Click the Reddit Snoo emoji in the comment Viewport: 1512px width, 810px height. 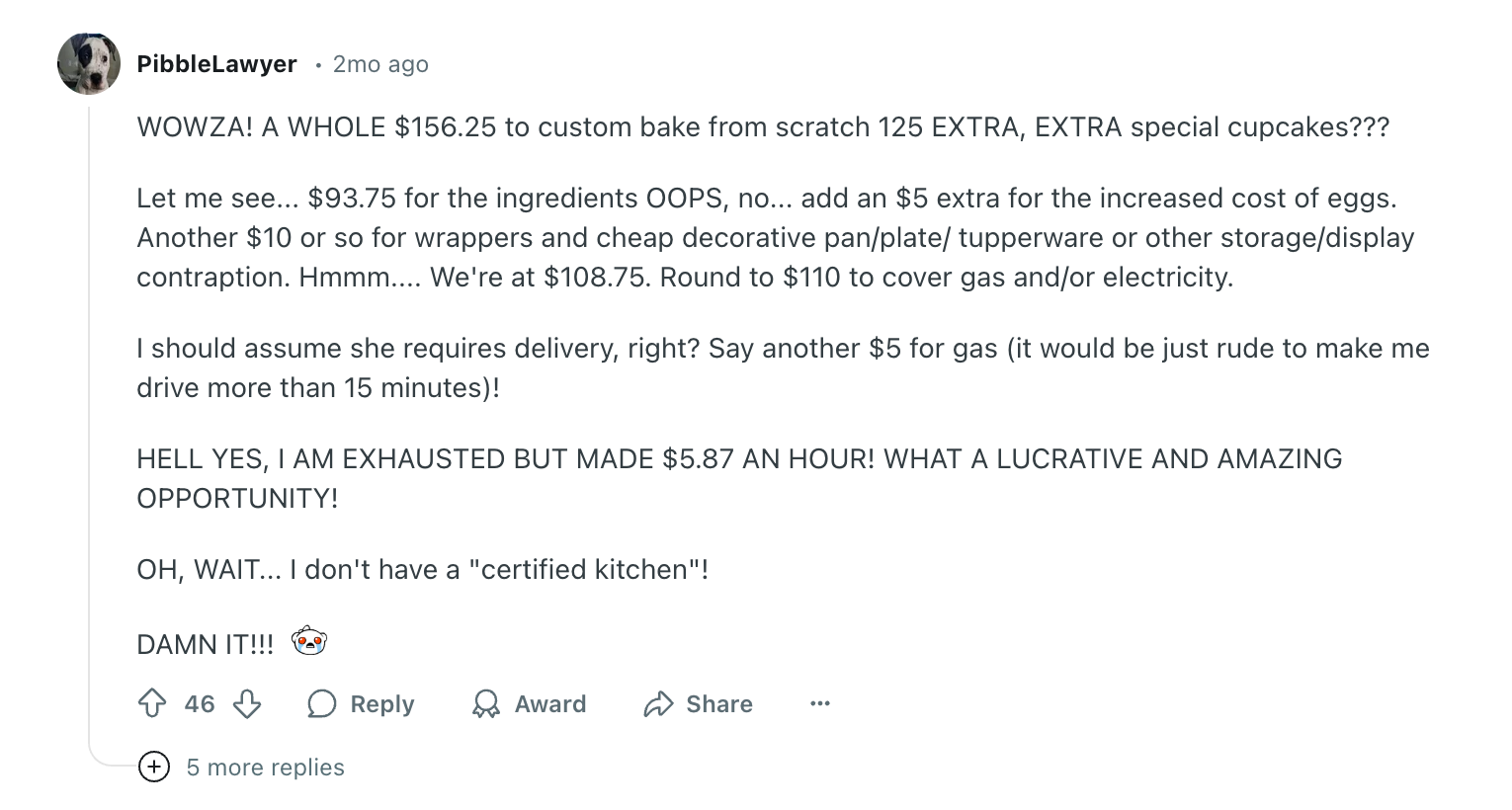pyautogui.click(x=309, y=640)
